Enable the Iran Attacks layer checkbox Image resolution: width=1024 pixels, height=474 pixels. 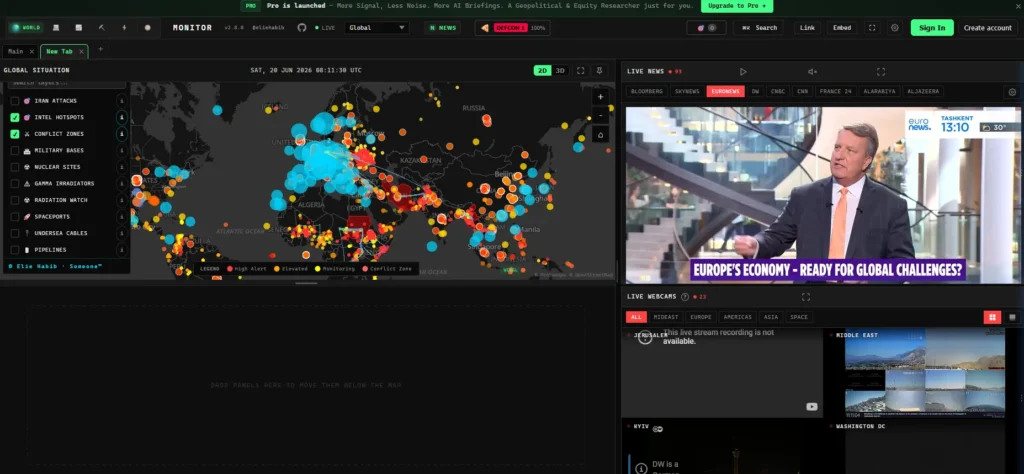pos(14,101)
